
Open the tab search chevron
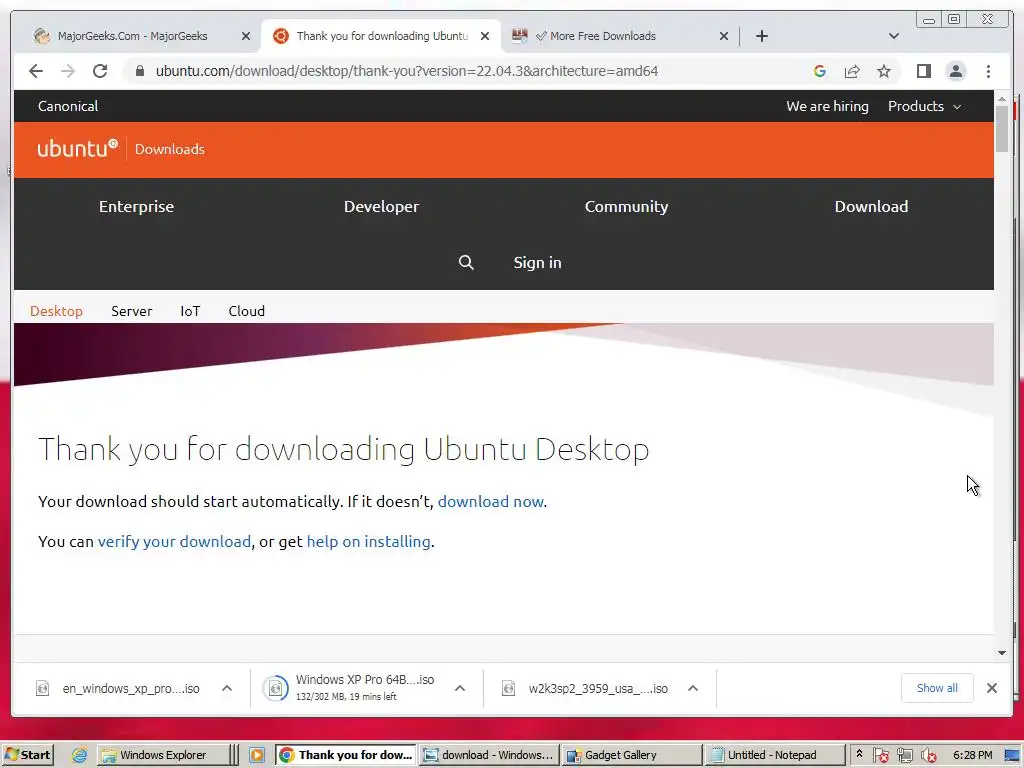point(893,36)
